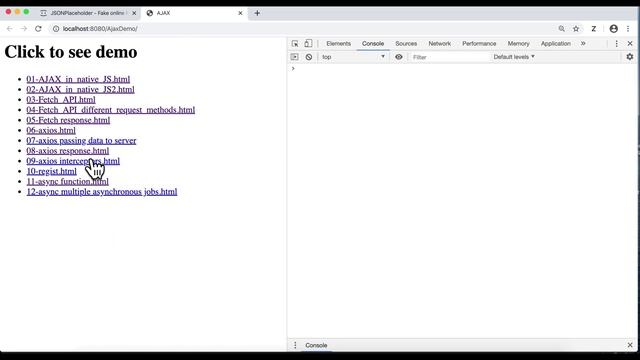Click the 'Click to see demo' heading
This screenshot has height=360, width=640.
(x=71, y=52)
